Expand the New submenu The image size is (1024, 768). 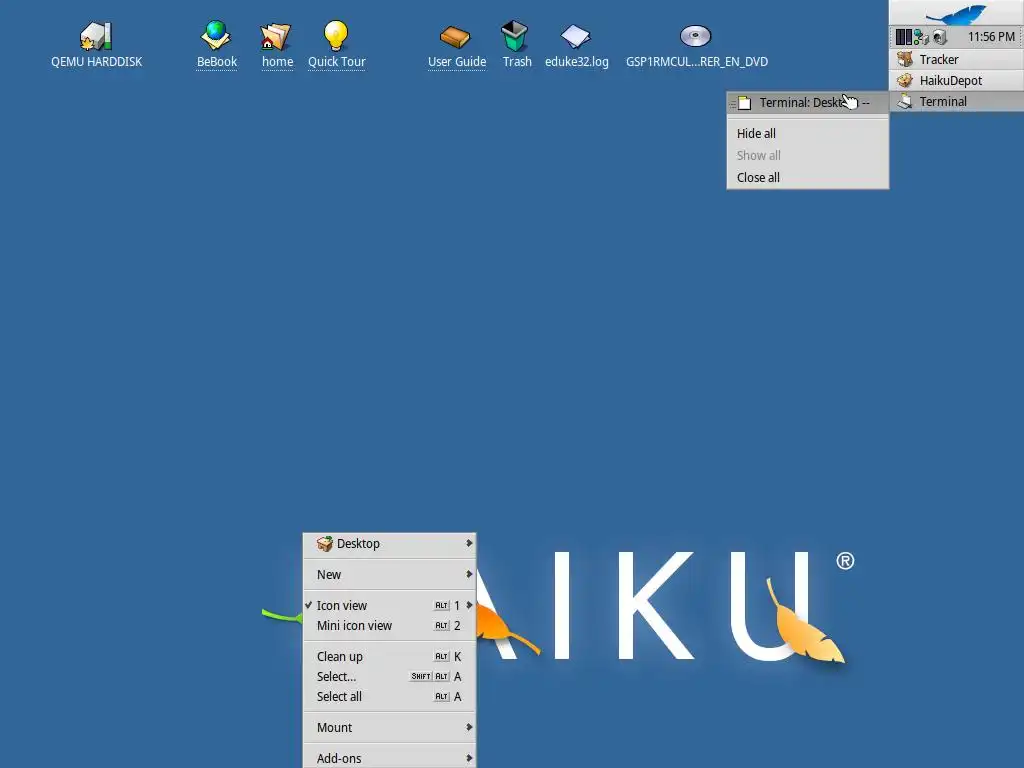pyautogui.click(x=389, y=575)
